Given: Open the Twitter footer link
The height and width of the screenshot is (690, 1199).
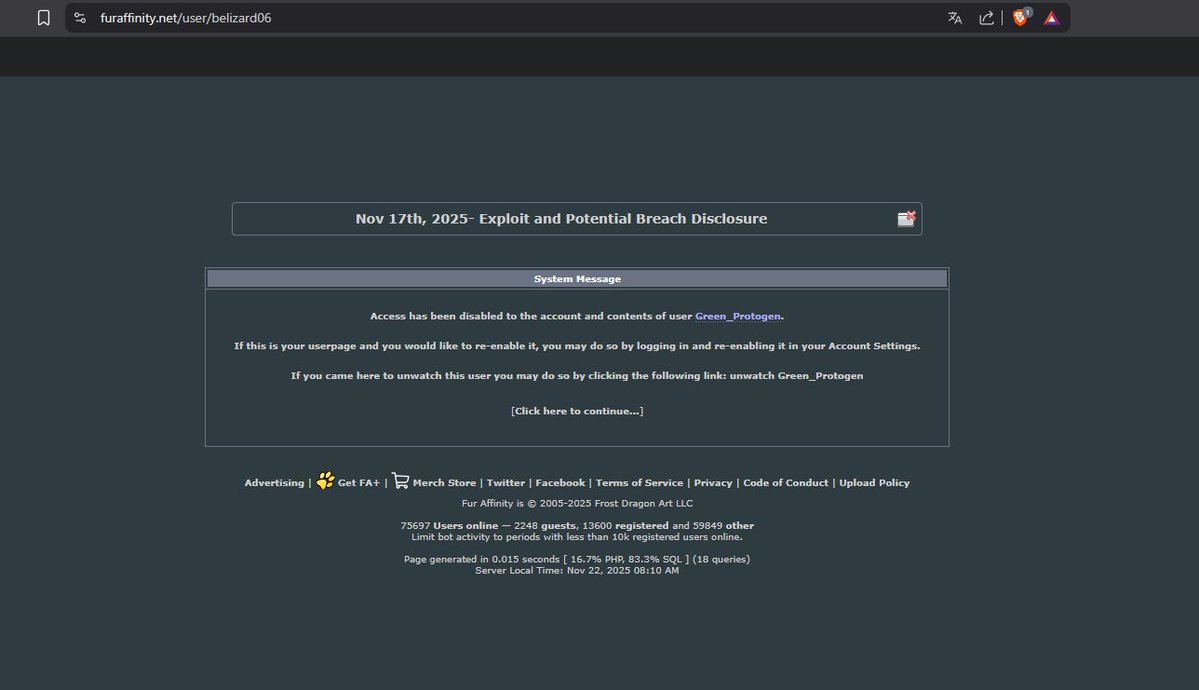Looking at the screenshot, I should click(505, 483).
